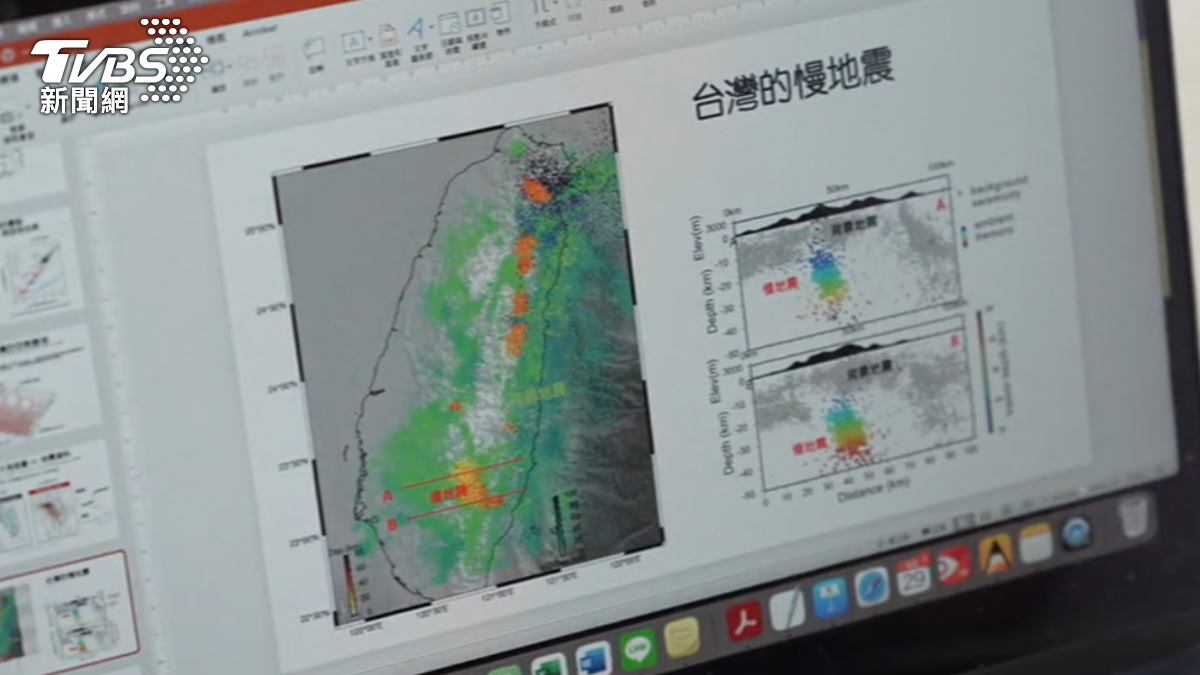Switch to the Acrobat ribbon tab
Screen dimensions: 1200x675
coord(259,30)
